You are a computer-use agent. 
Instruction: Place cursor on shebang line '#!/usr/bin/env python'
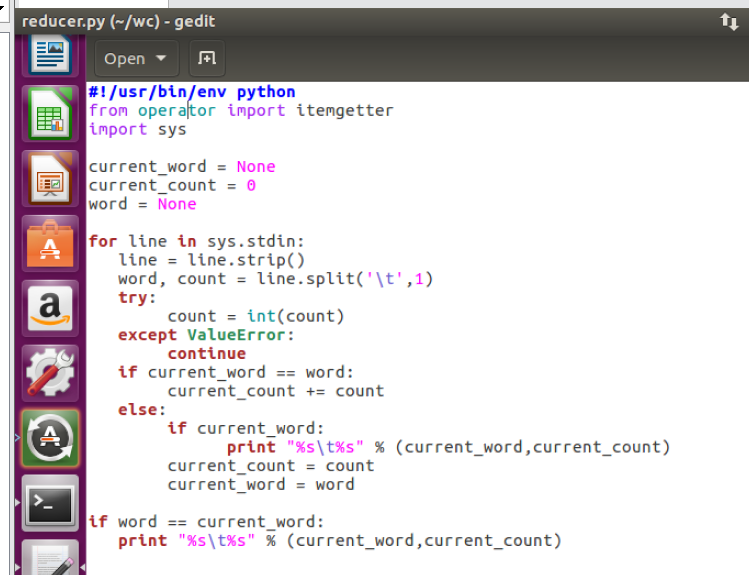(x=192, y=92)
